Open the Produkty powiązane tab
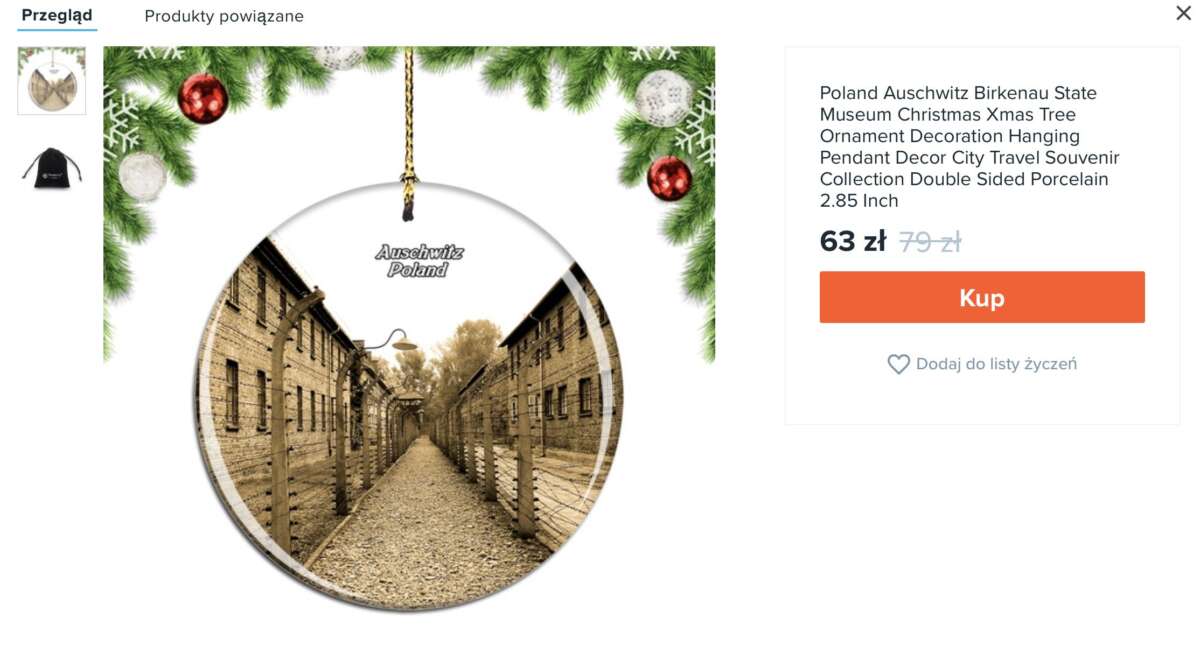Screen dimensions: 1200x646 224,16
